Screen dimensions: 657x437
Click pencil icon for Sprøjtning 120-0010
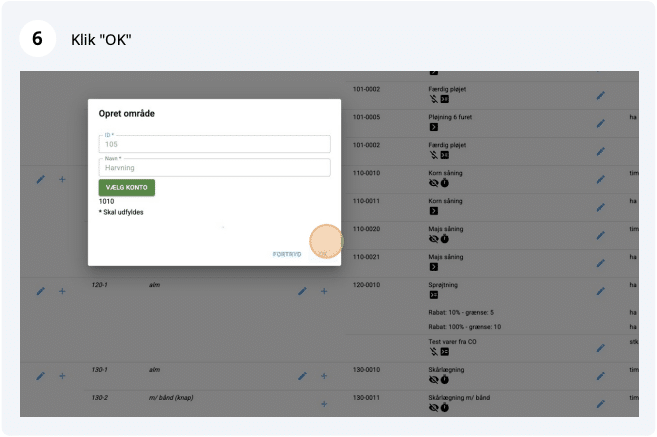point(601,291)
